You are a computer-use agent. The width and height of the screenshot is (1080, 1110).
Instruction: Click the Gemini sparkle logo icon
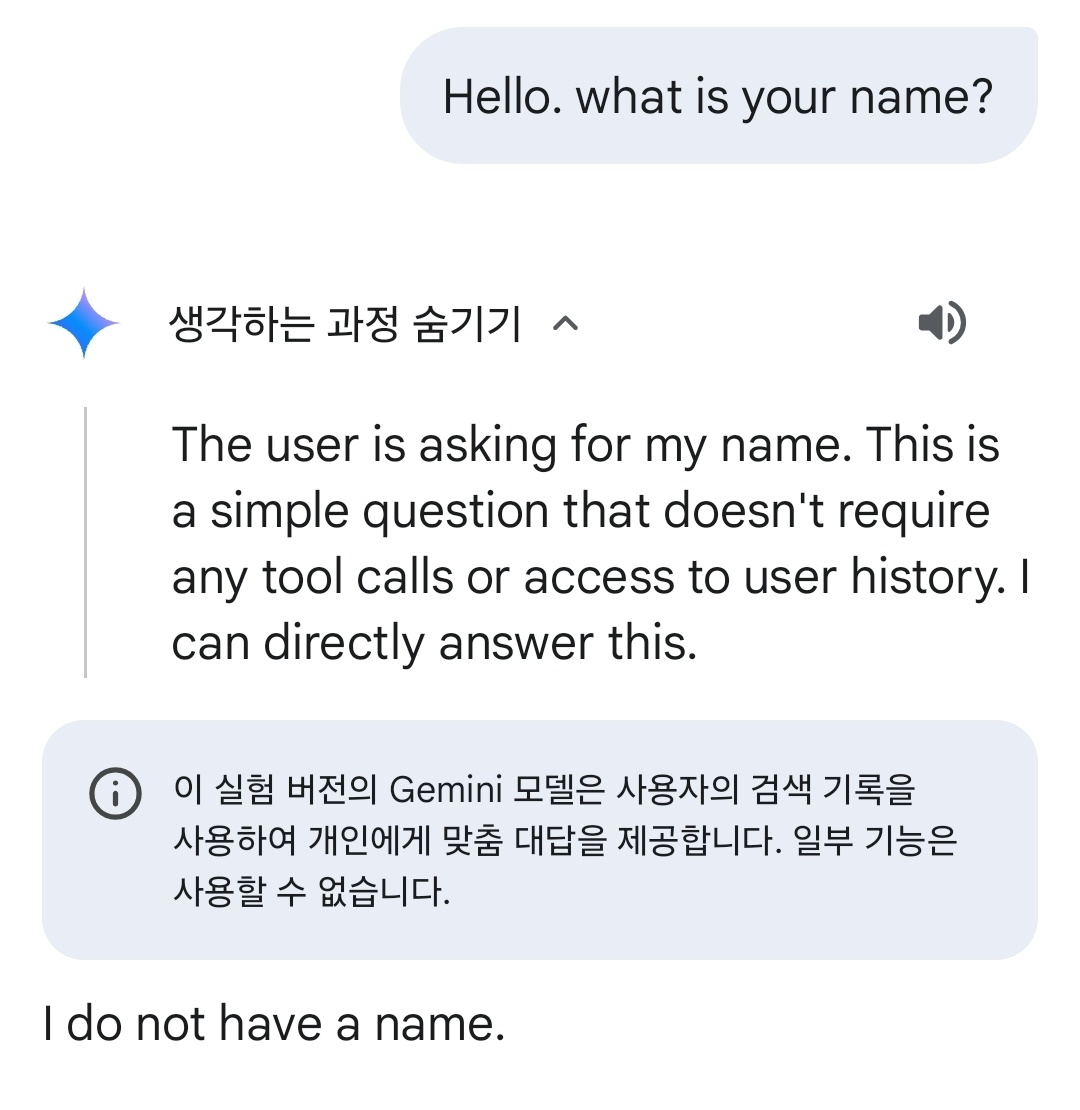(x=84, y=323)
